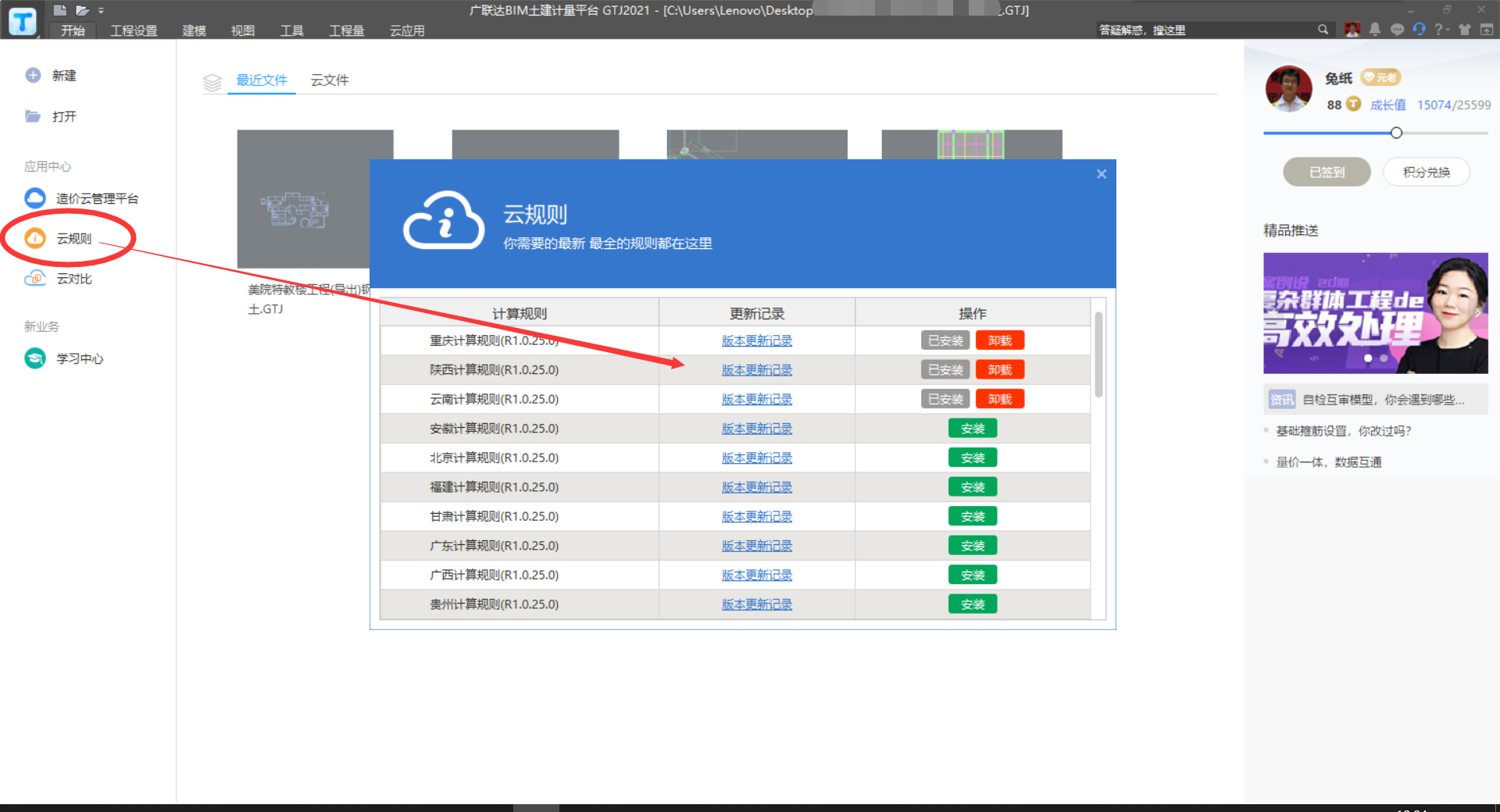Click 已安装 button for 重庆计算规则

(945, 340)
